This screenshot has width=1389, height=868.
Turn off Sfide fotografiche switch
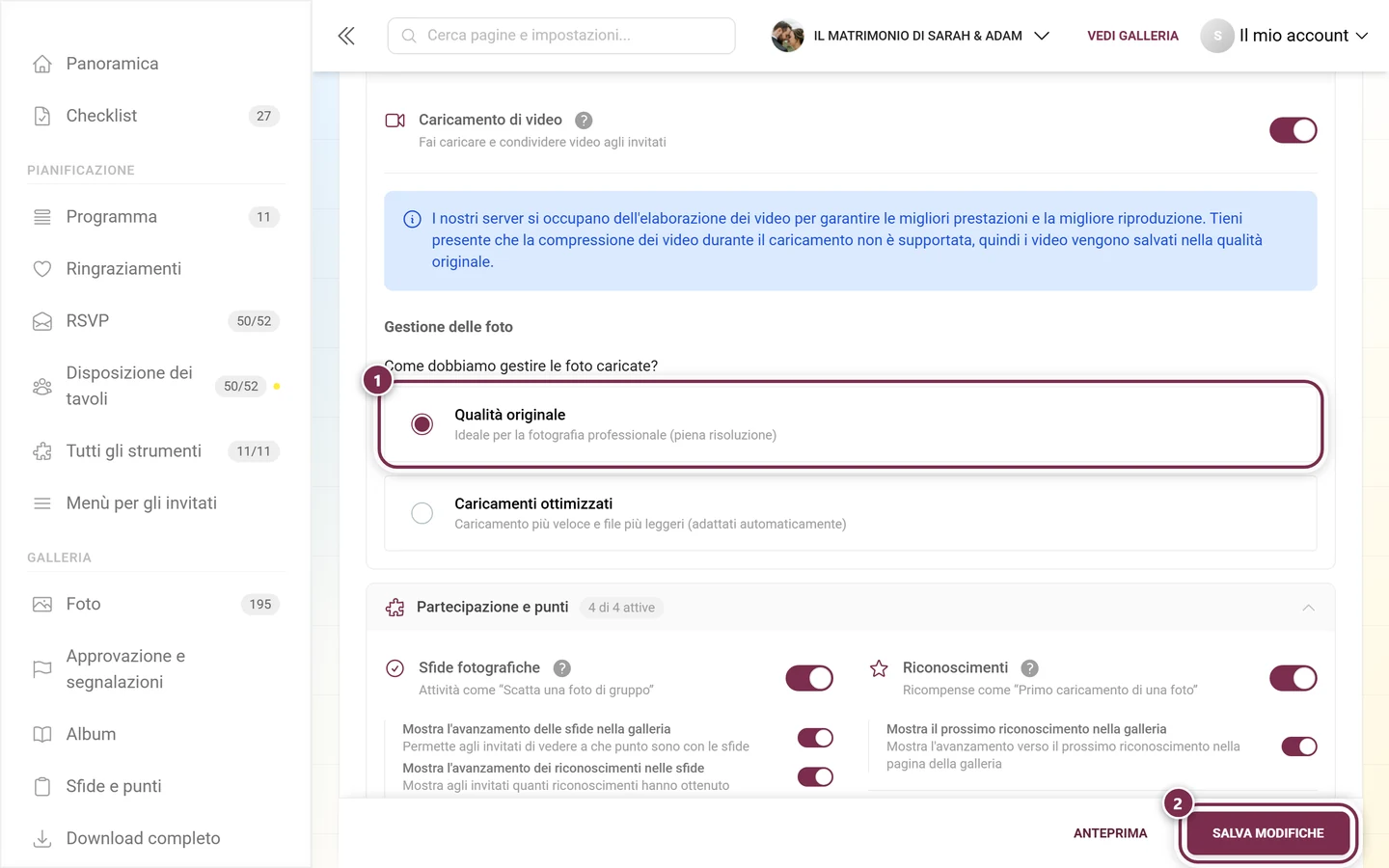(808, 678)
